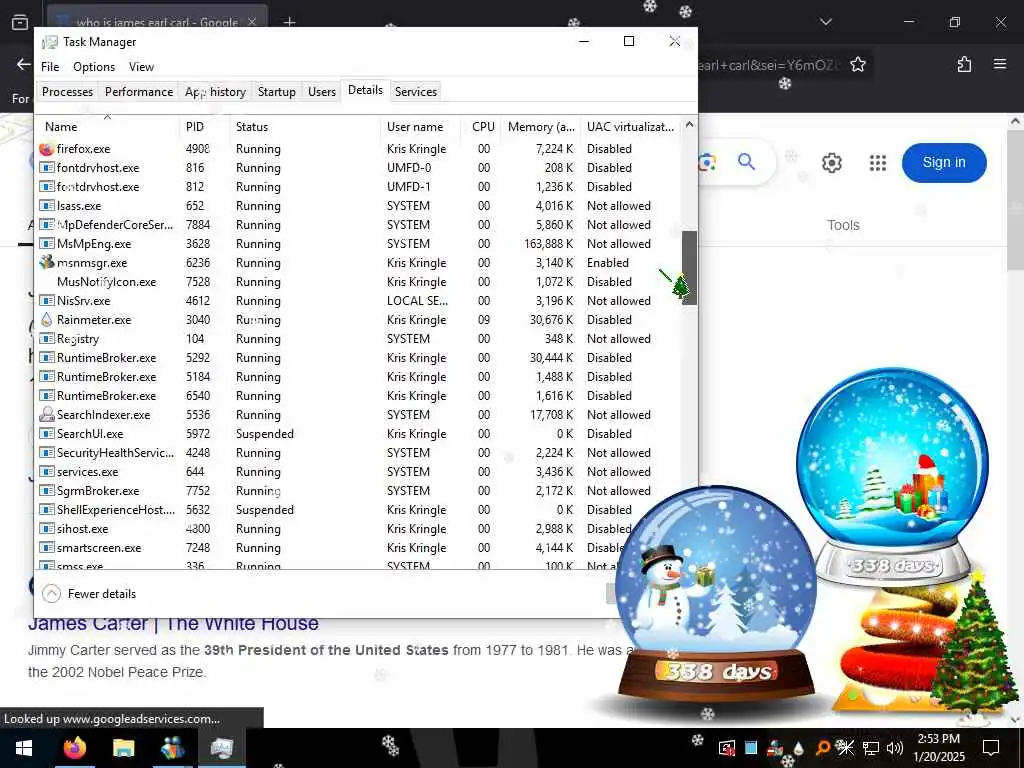Switch to the Services tab
Screen dimensions: 1024x768
tap(416, 91)
